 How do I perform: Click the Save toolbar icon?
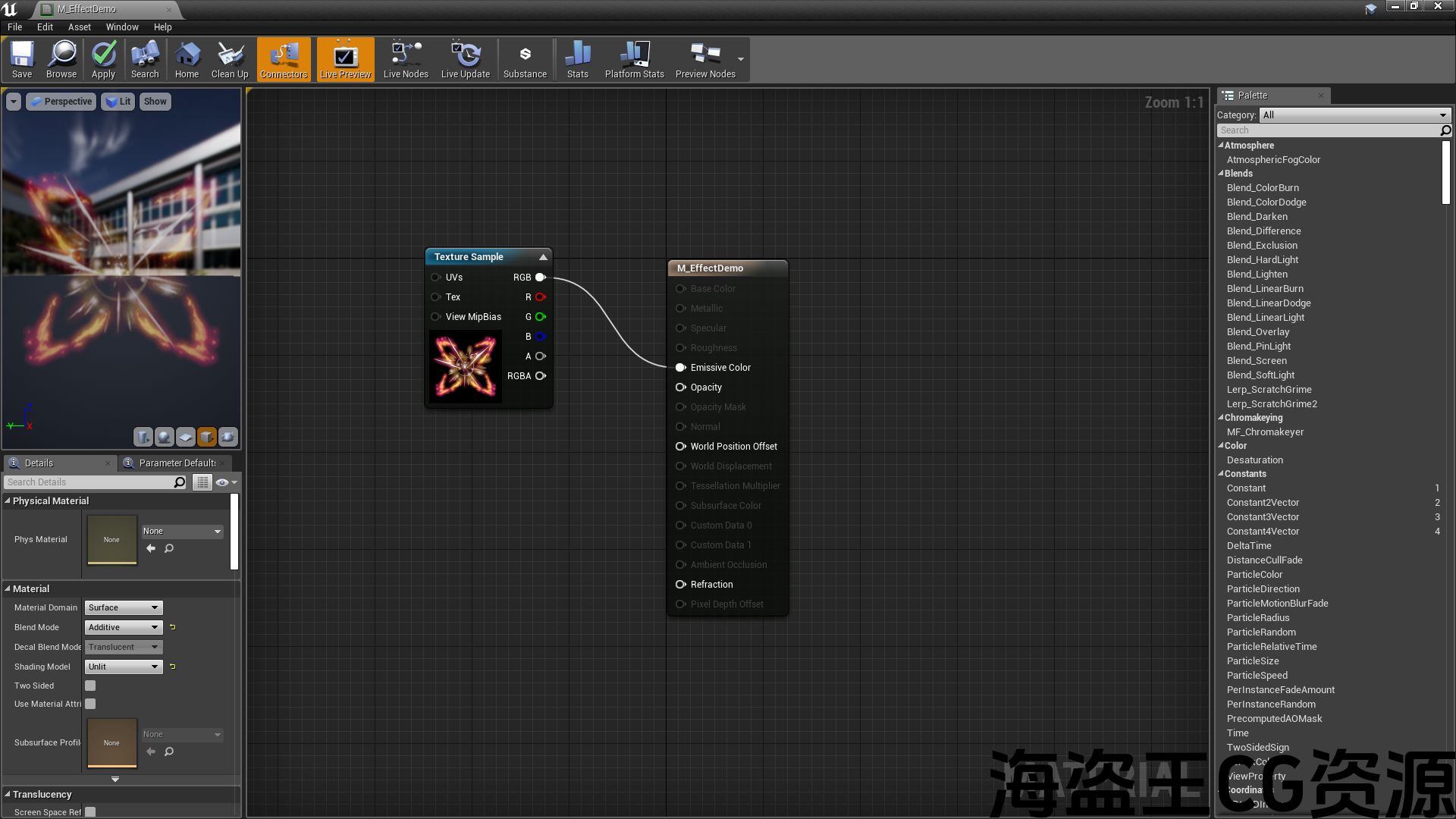pyautogui.click(x=22, y=59)
